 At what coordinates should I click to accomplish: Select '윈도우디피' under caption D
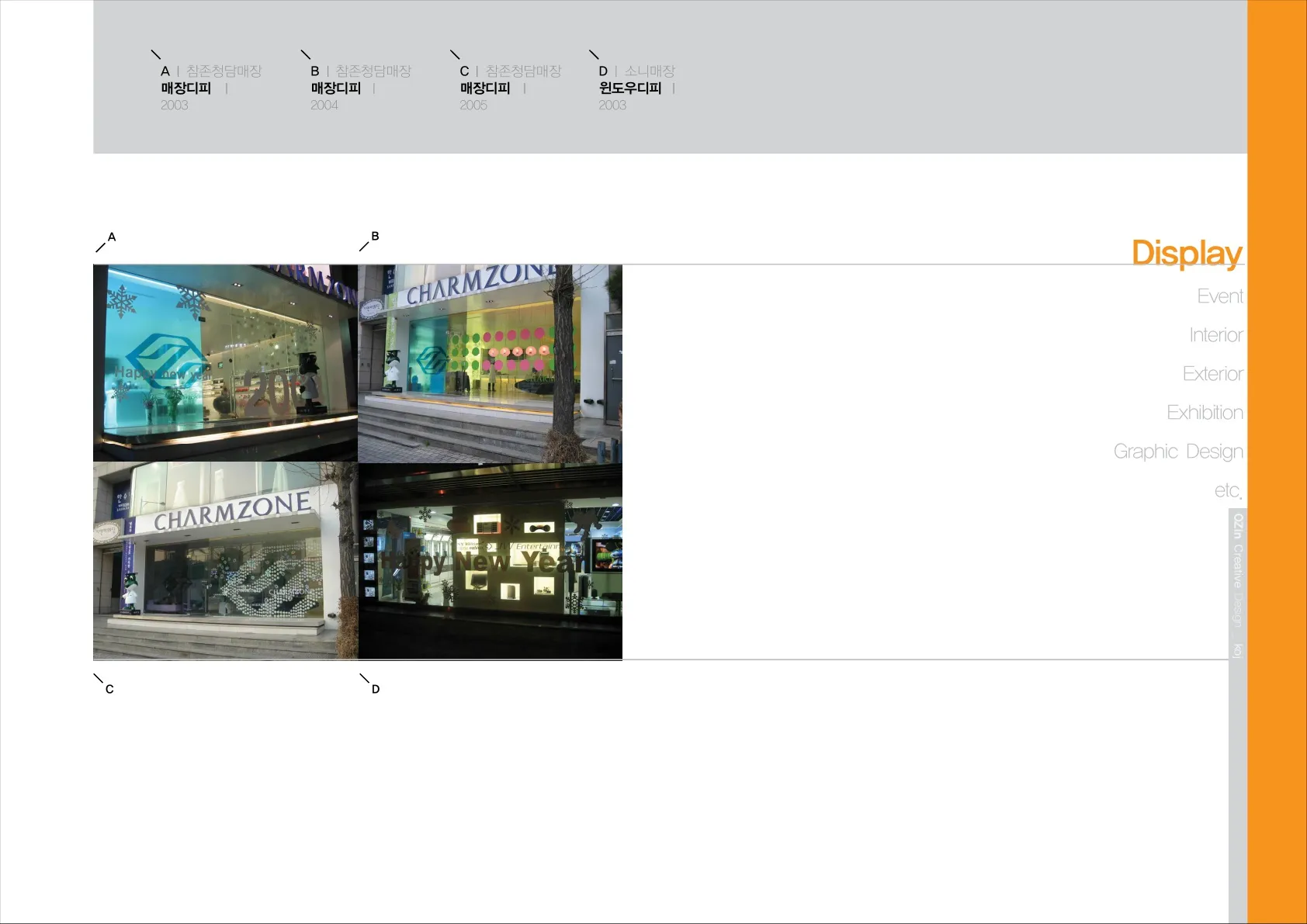click(630, 88)
